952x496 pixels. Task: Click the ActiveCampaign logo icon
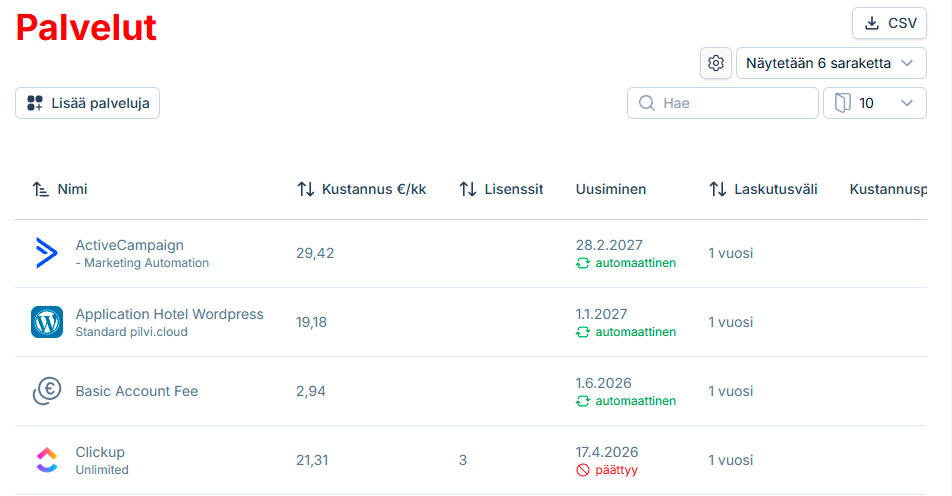click(46, 253)
